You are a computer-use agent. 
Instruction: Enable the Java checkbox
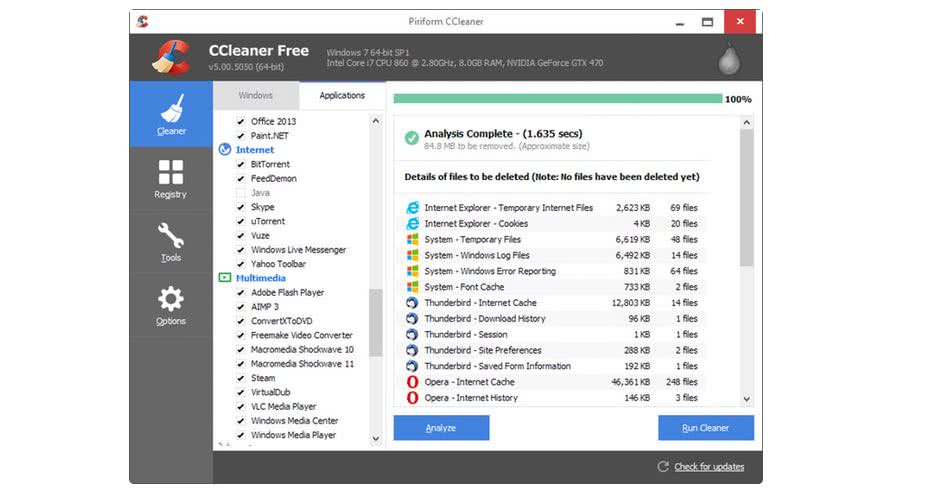(x=241, y=193)
